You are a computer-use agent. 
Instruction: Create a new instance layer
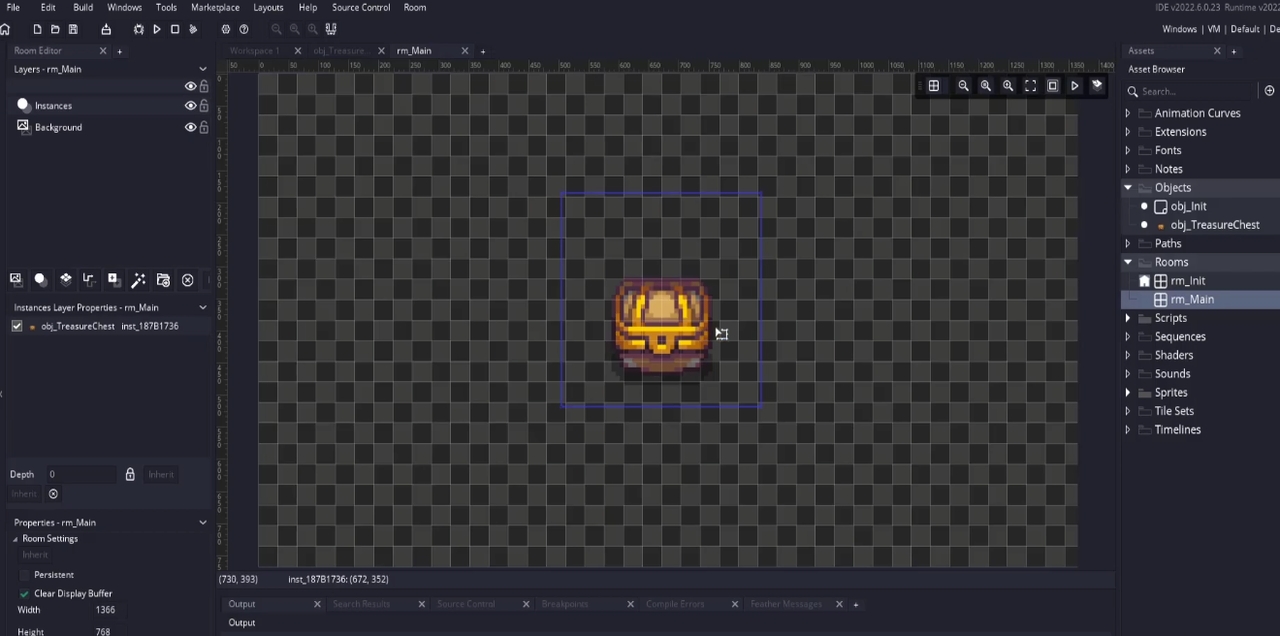pos(40,280)
